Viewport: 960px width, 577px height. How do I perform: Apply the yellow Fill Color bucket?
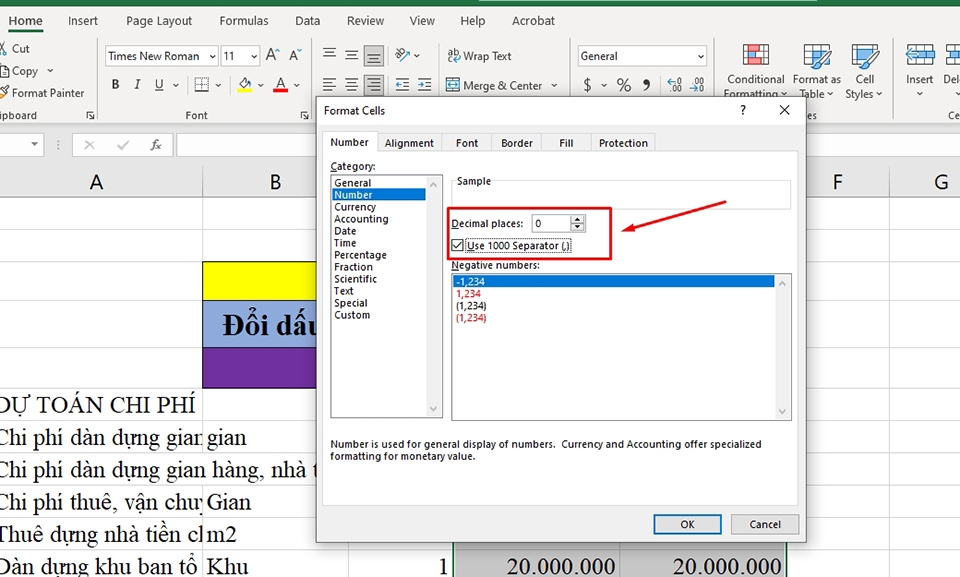(x=244, y=85)
